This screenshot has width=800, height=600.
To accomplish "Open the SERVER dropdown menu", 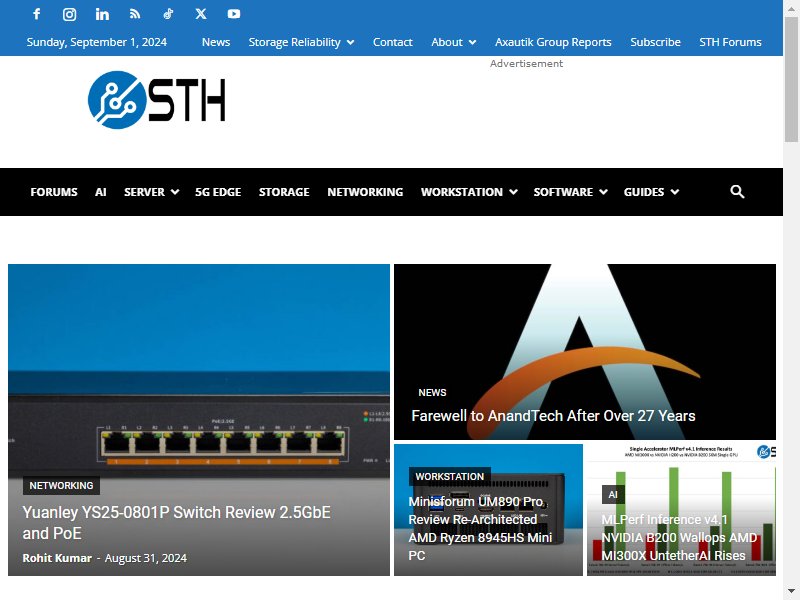I will [151, 192].
